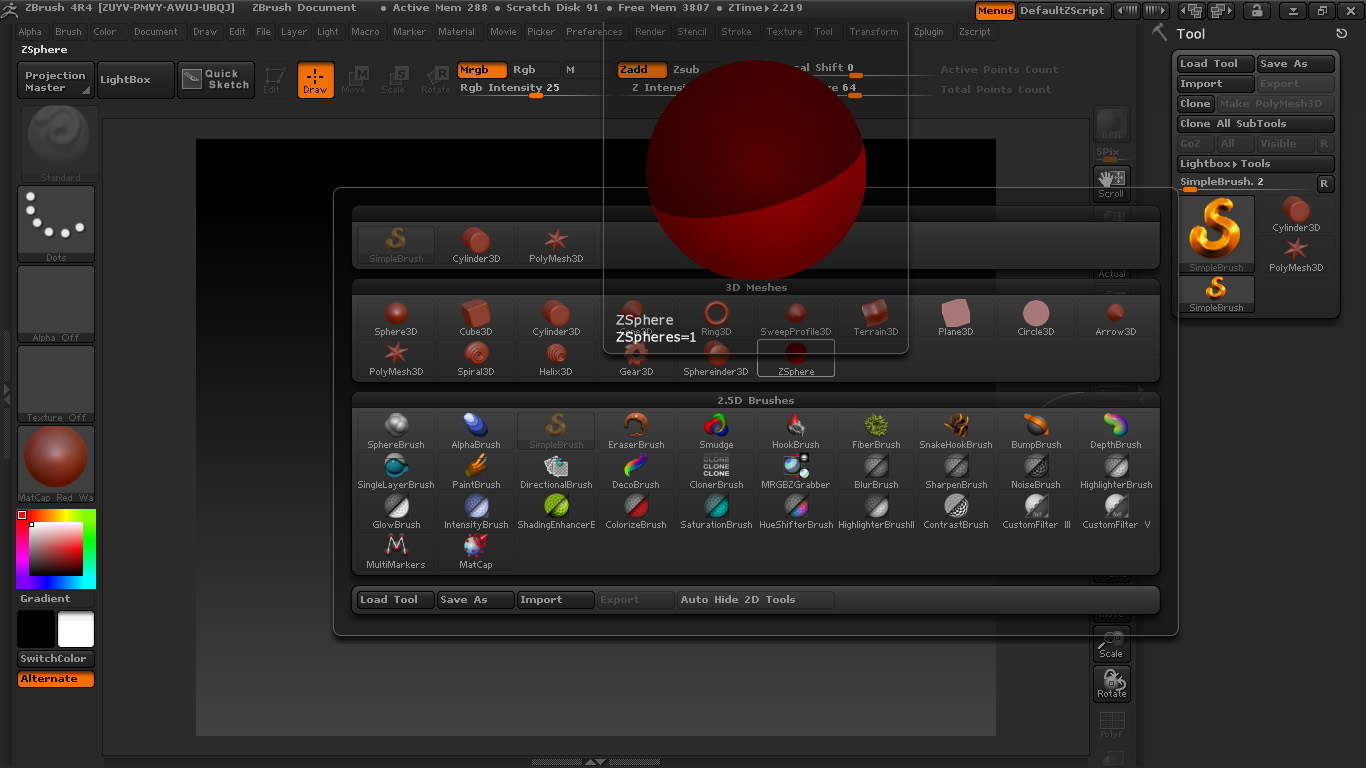Pick the SnakeHookBrush tool

(x=956, y=432)
